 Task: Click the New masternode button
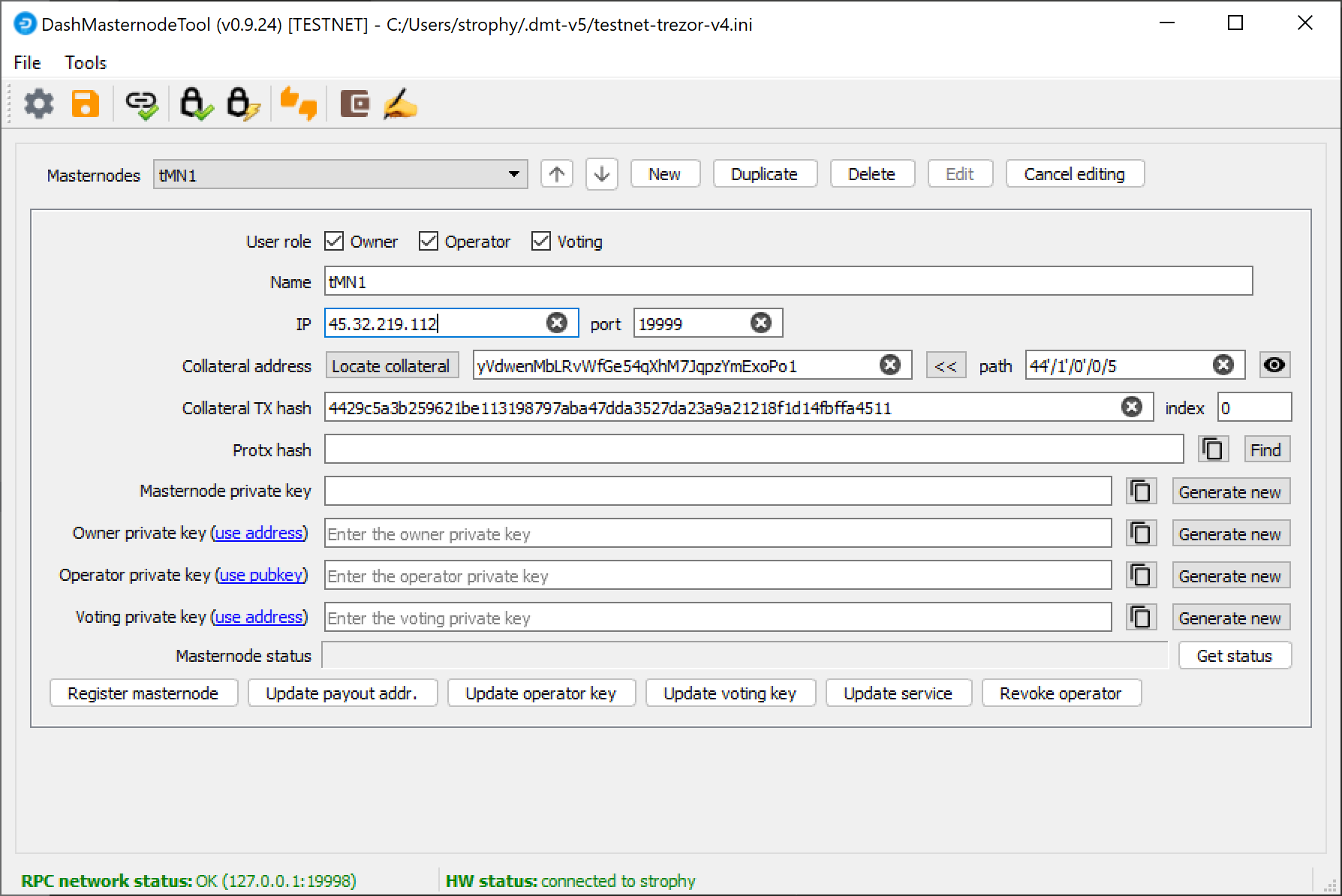tap(665, 174)
